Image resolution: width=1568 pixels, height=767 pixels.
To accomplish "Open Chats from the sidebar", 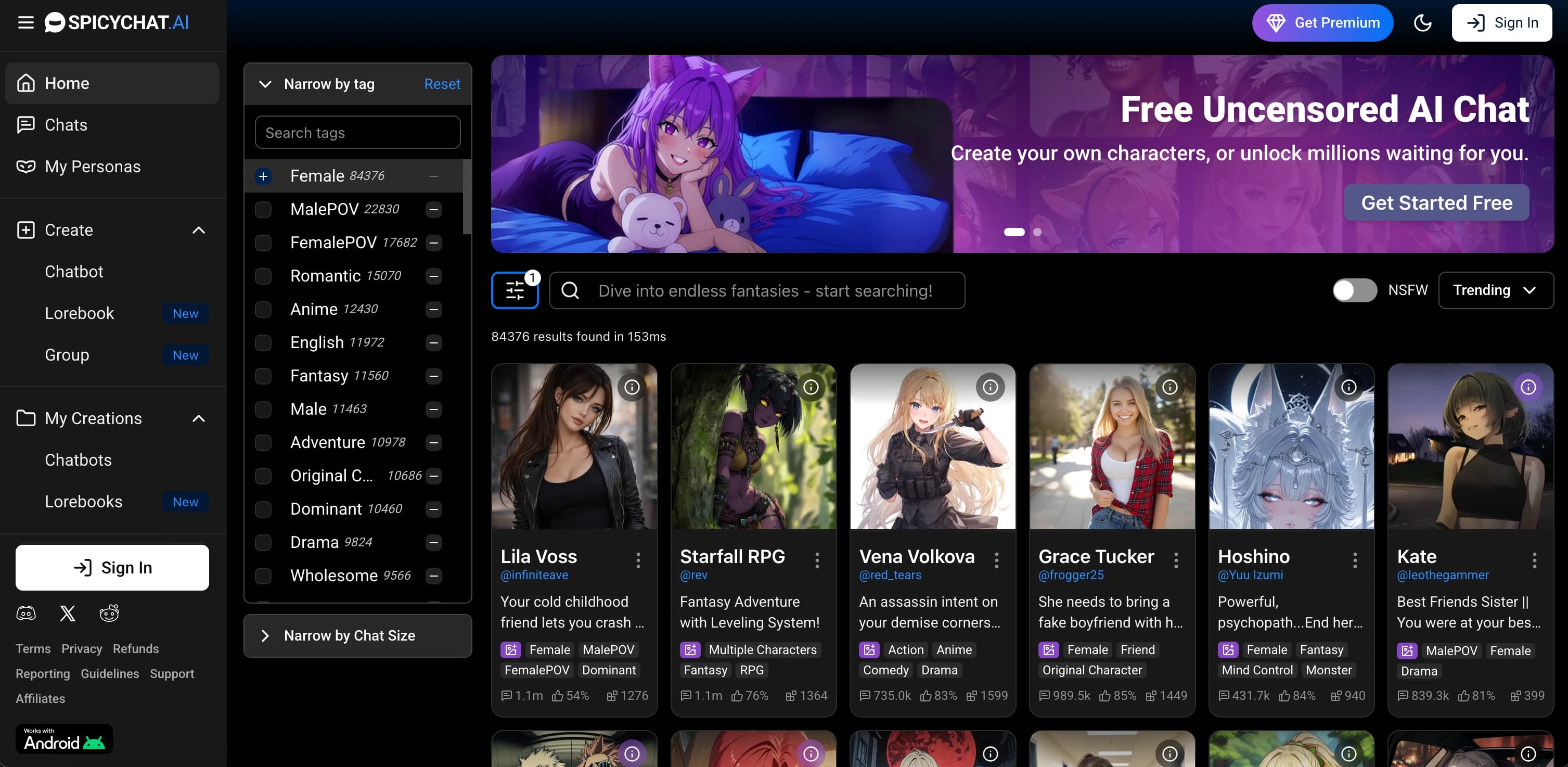I will point(65,125).
